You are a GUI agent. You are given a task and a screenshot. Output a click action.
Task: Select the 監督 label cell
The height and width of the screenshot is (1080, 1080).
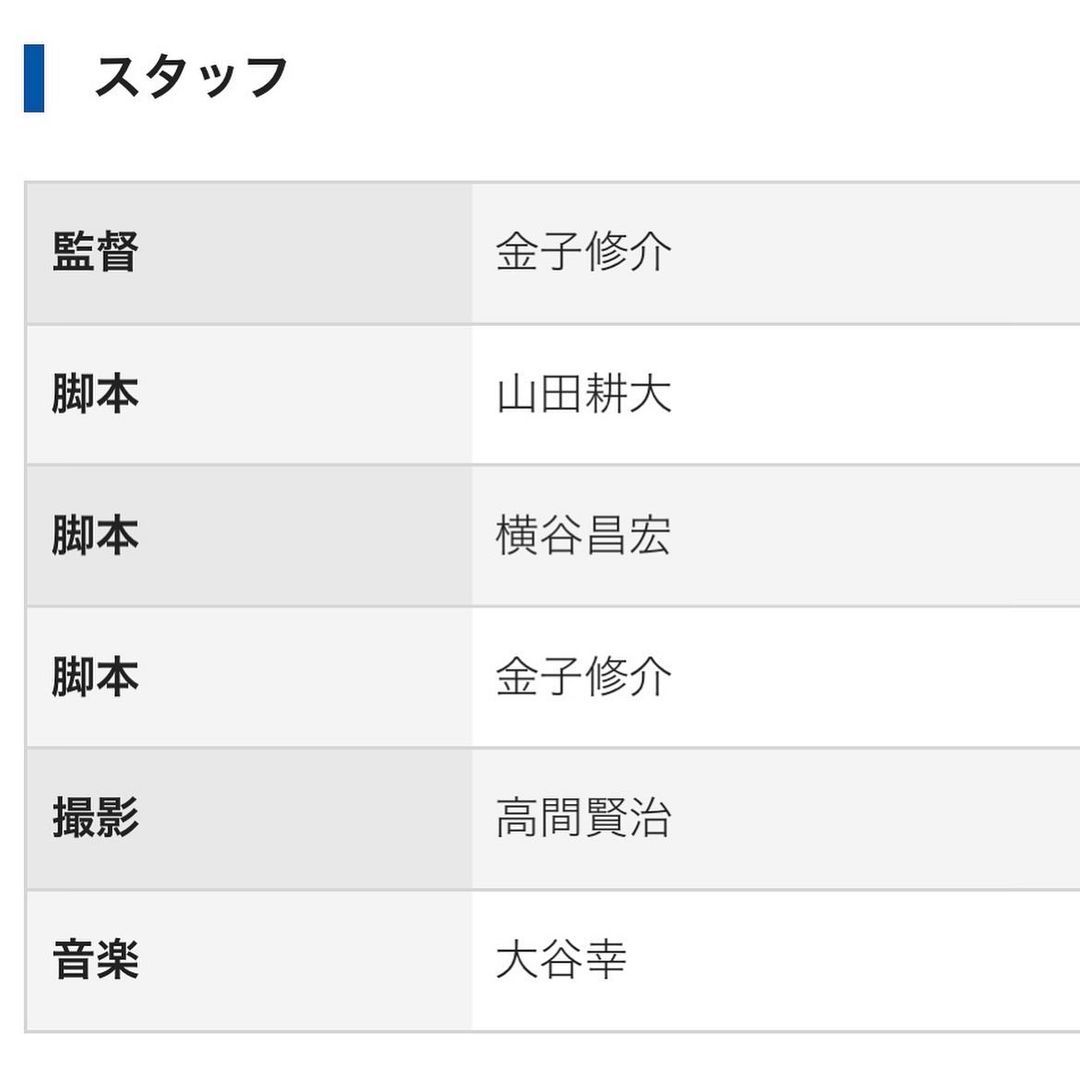click(95, 252)
